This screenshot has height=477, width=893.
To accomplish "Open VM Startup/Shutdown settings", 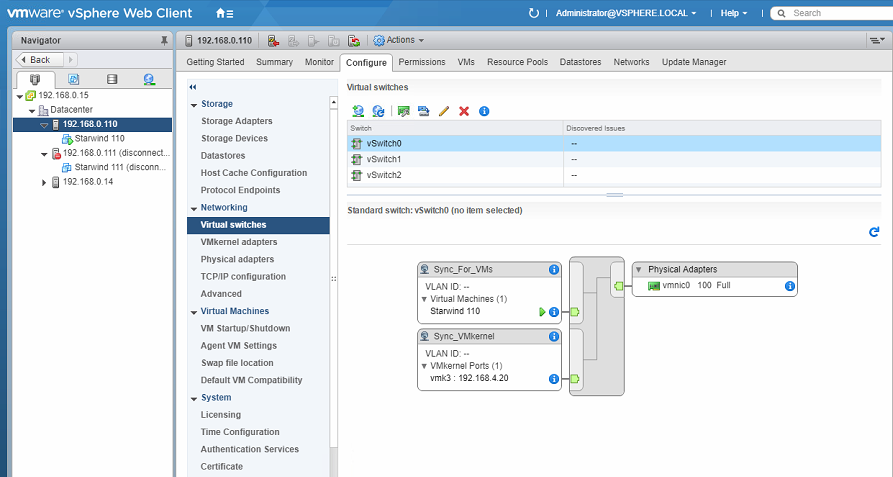I will click(x=245, y=328).
